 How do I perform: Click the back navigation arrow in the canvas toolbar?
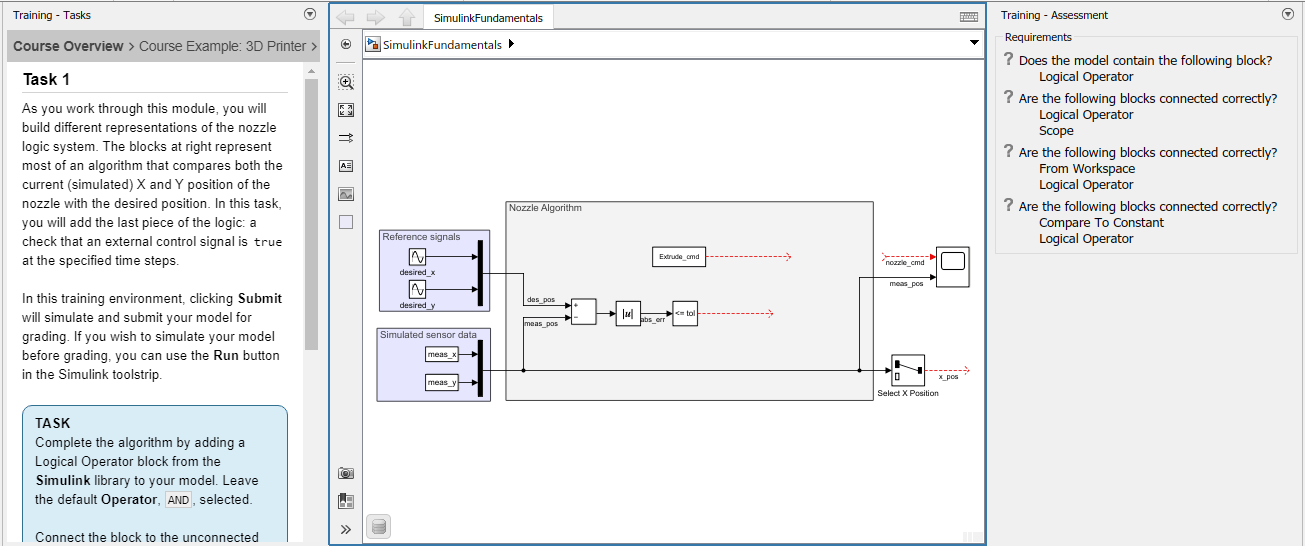pyautogui.click(x=346, y=17)
